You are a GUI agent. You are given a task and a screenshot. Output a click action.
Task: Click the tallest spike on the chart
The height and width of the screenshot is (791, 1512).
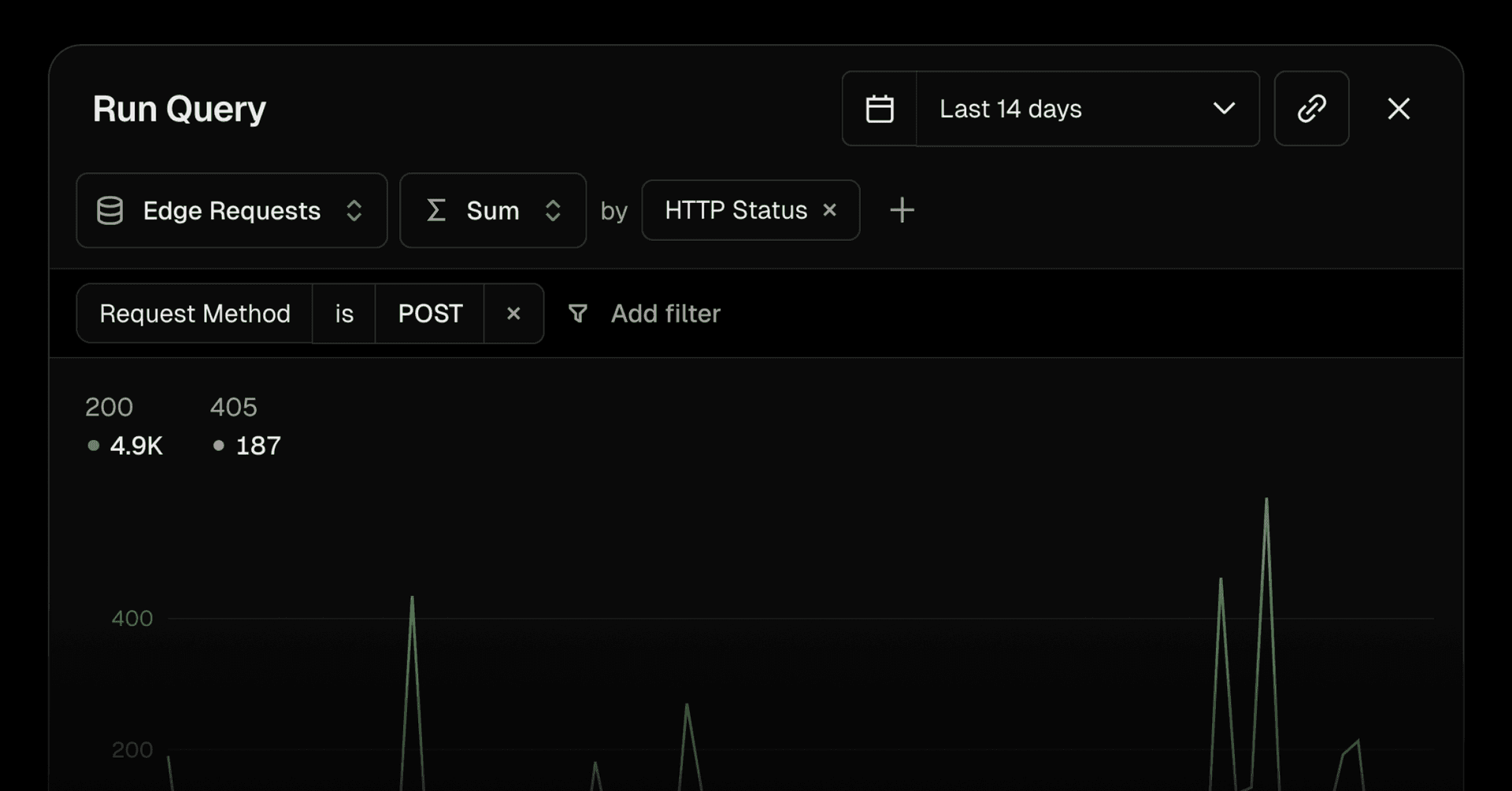tap(1266, 501)
